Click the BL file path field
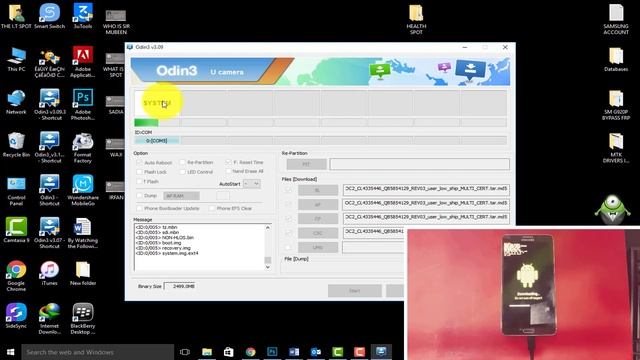 (426, 189)
